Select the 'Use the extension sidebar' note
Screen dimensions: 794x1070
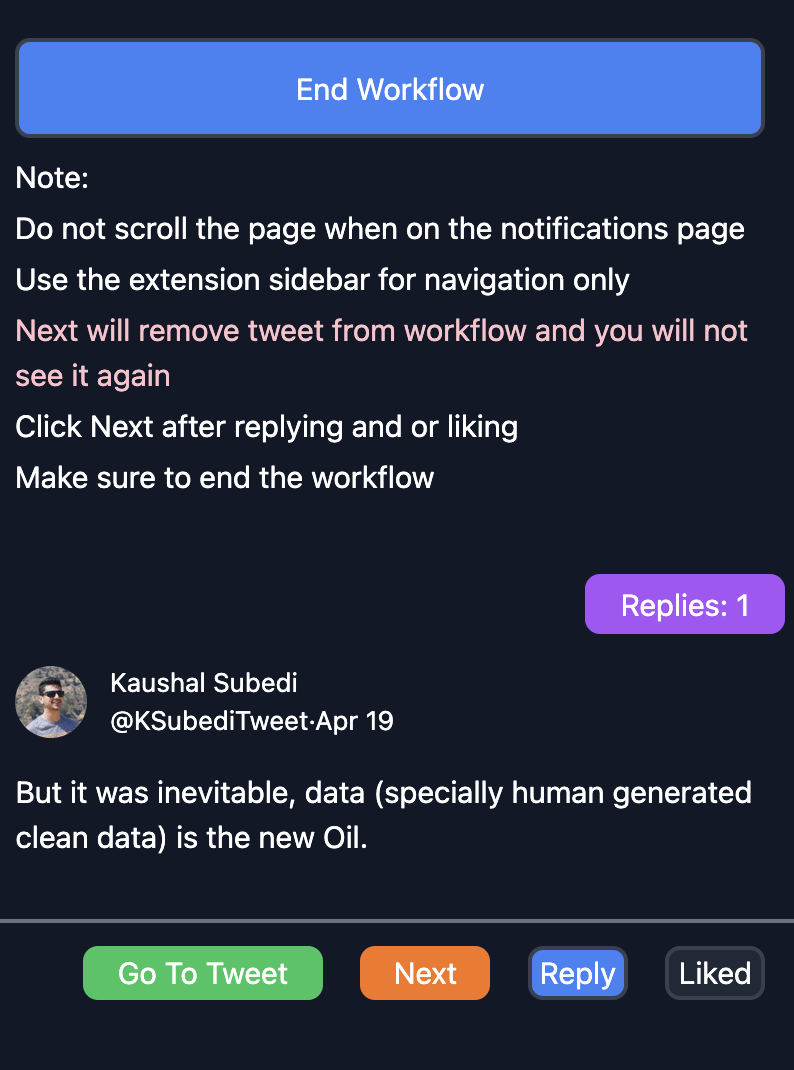click(322, 280)
